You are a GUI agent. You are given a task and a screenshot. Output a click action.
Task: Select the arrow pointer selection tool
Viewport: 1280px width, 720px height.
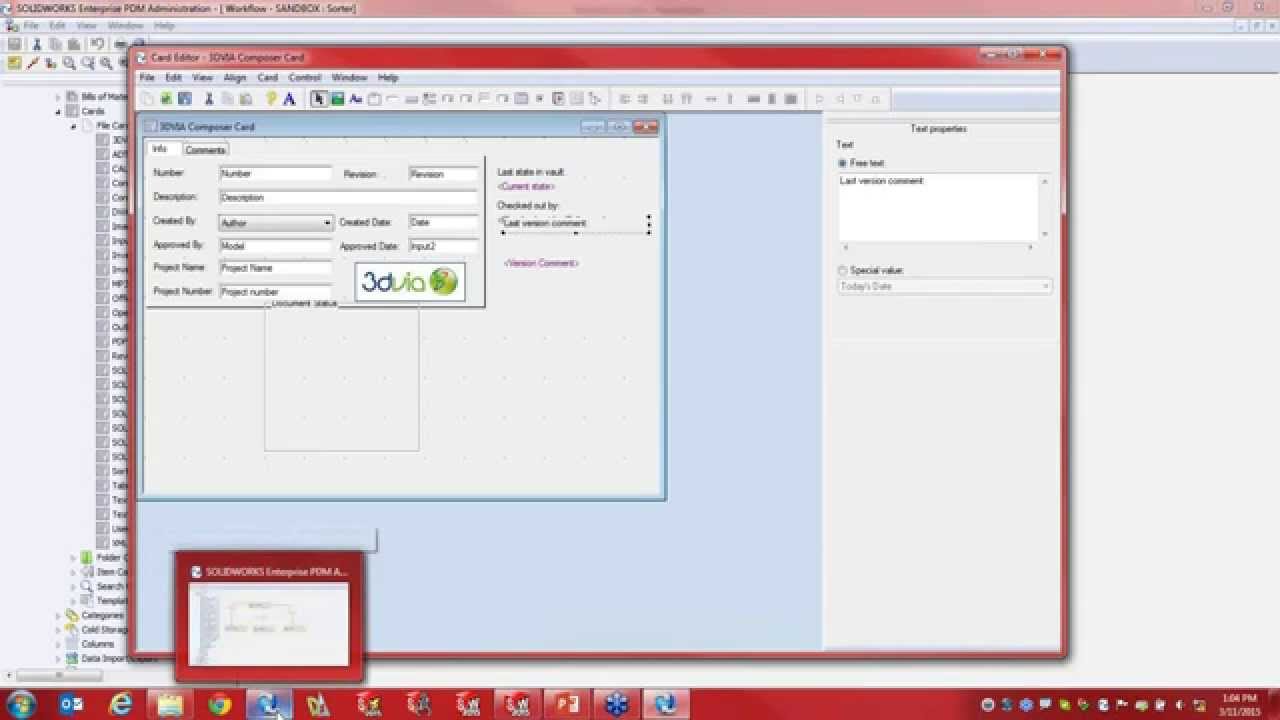click(x=319, y=99)
